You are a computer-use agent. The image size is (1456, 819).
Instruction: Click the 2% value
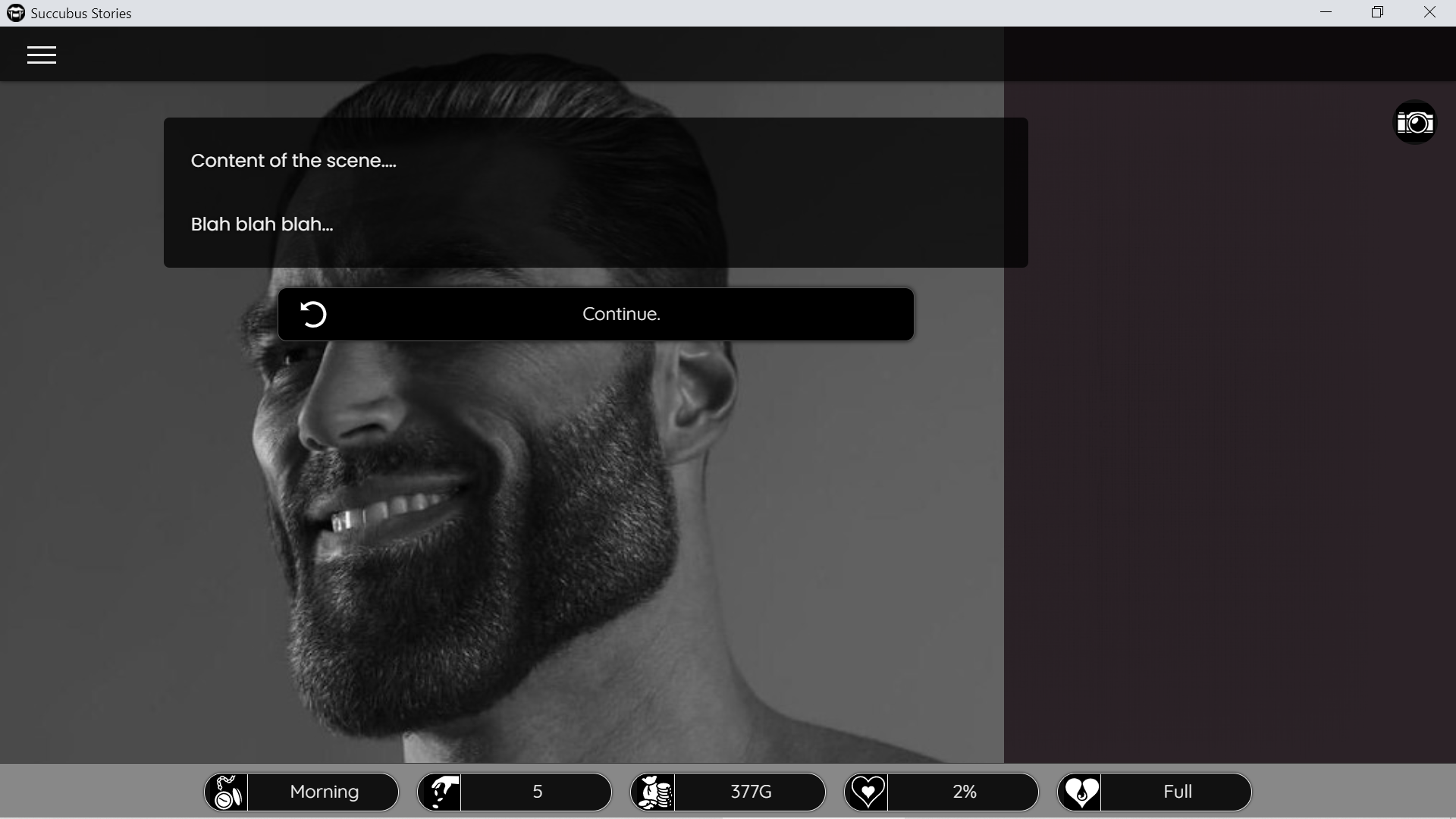coord(965,792)
